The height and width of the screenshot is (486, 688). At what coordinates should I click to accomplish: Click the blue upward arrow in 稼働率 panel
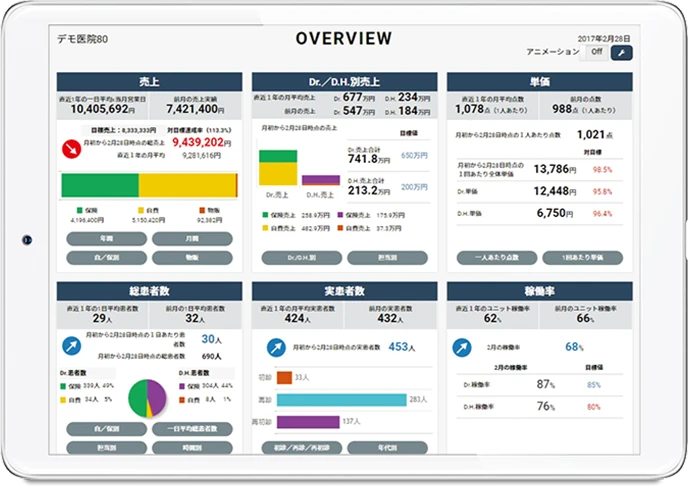tap(462, 347)
